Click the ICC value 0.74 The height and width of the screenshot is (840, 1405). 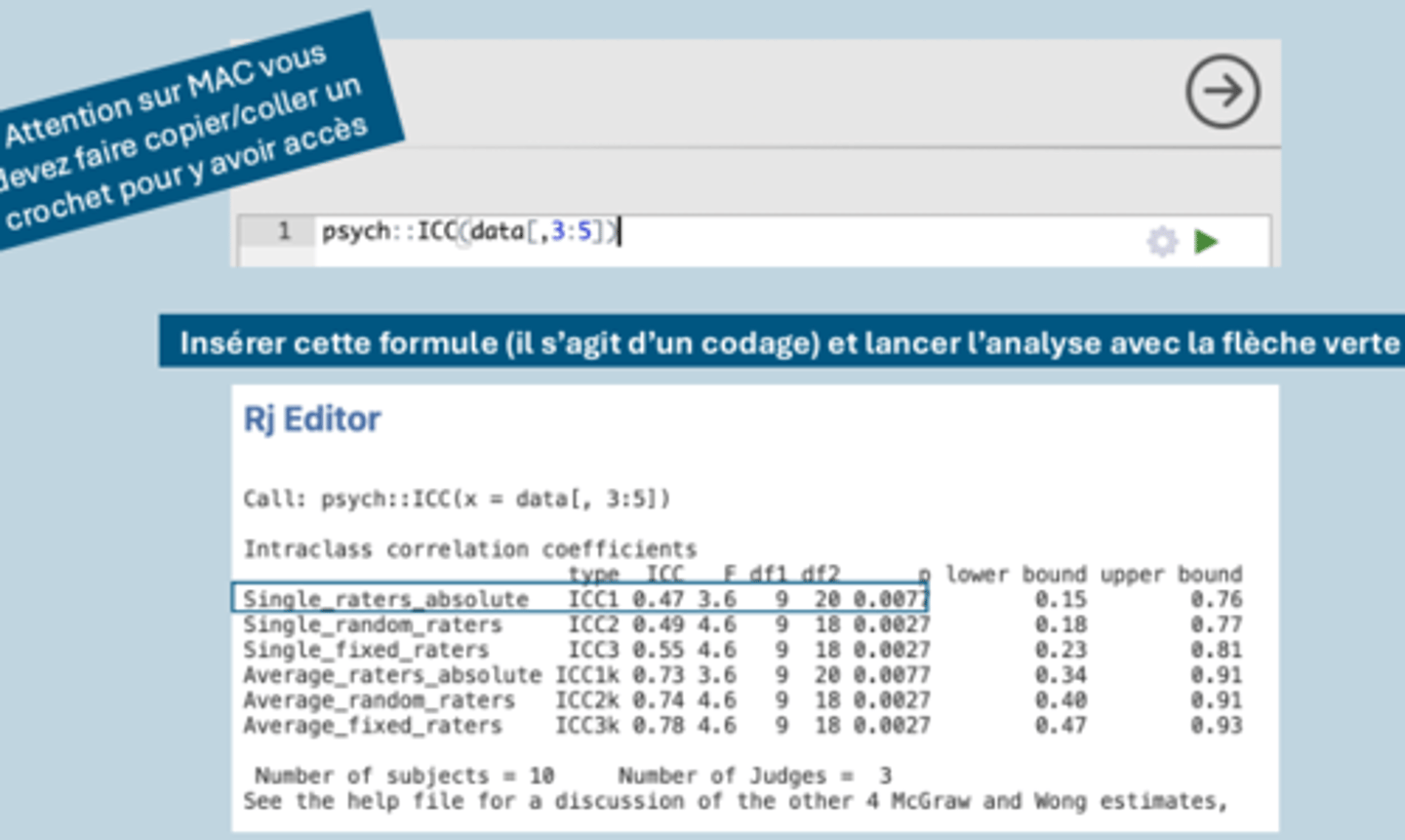click(x=658, y=700)
